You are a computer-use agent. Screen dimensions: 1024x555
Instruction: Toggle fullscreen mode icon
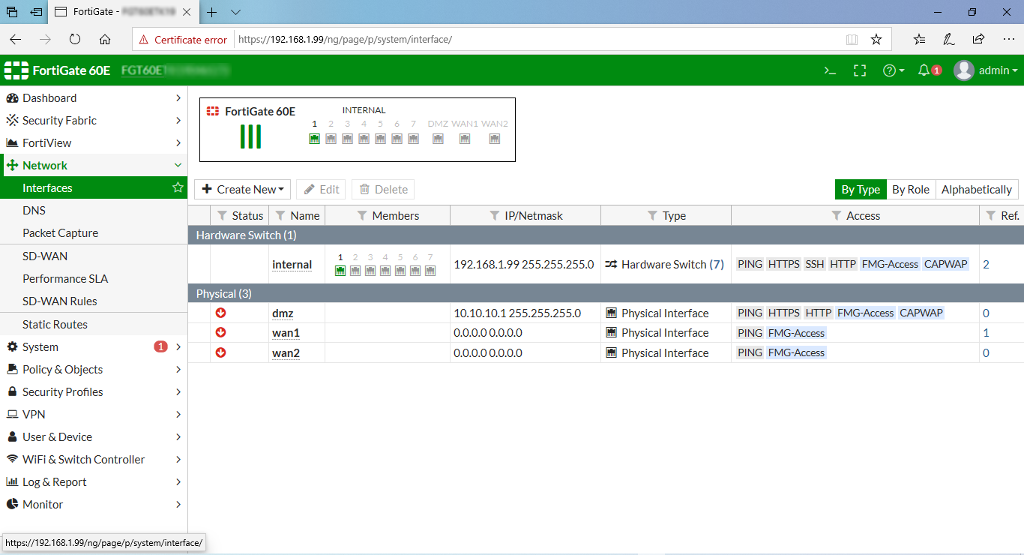860,71
